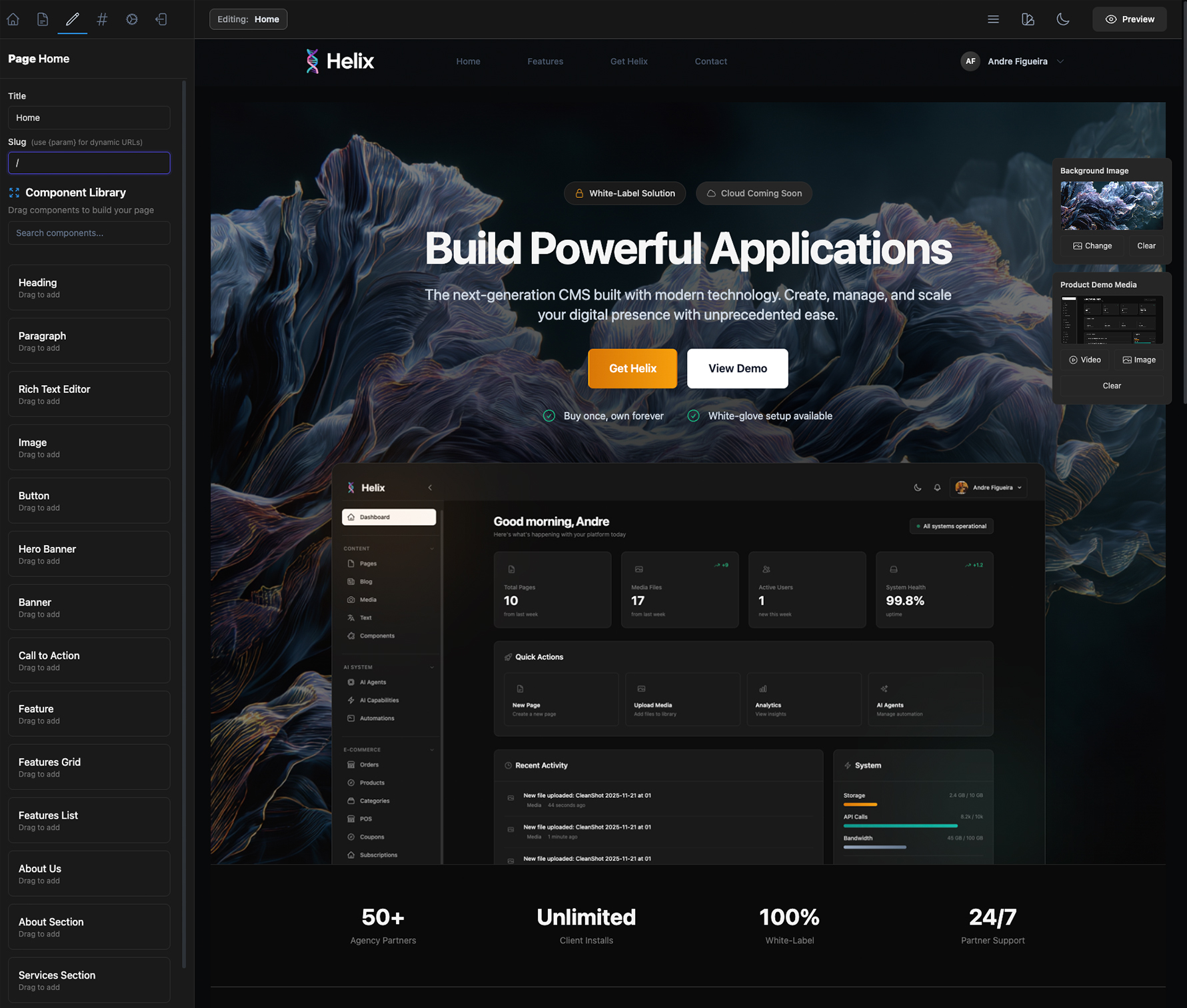Viewport: 1187px width, 1008px height.
Task: Click the Product Demo Media thumbnail
Action: [1112, 320]
